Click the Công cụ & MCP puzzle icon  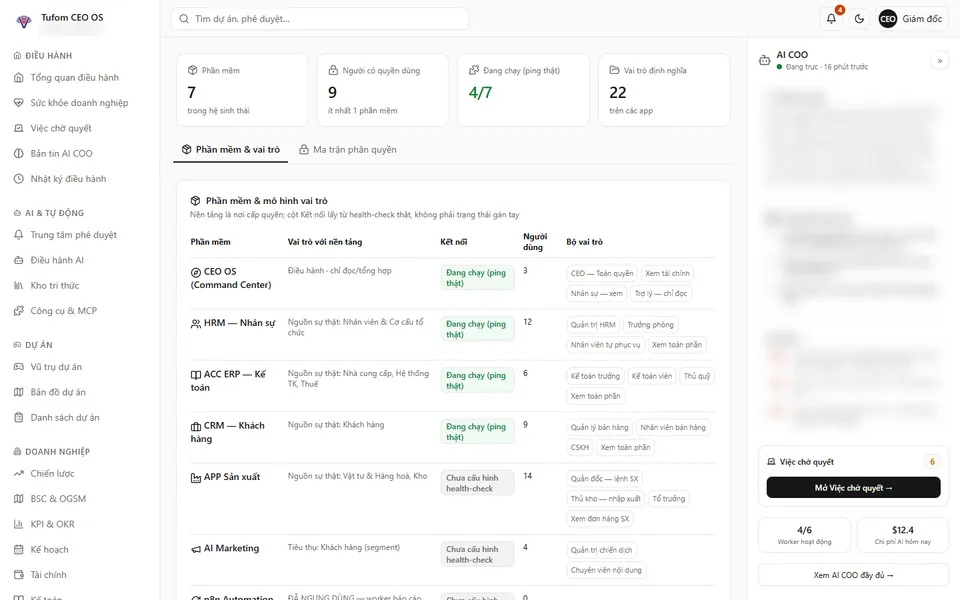coord(19,310)
